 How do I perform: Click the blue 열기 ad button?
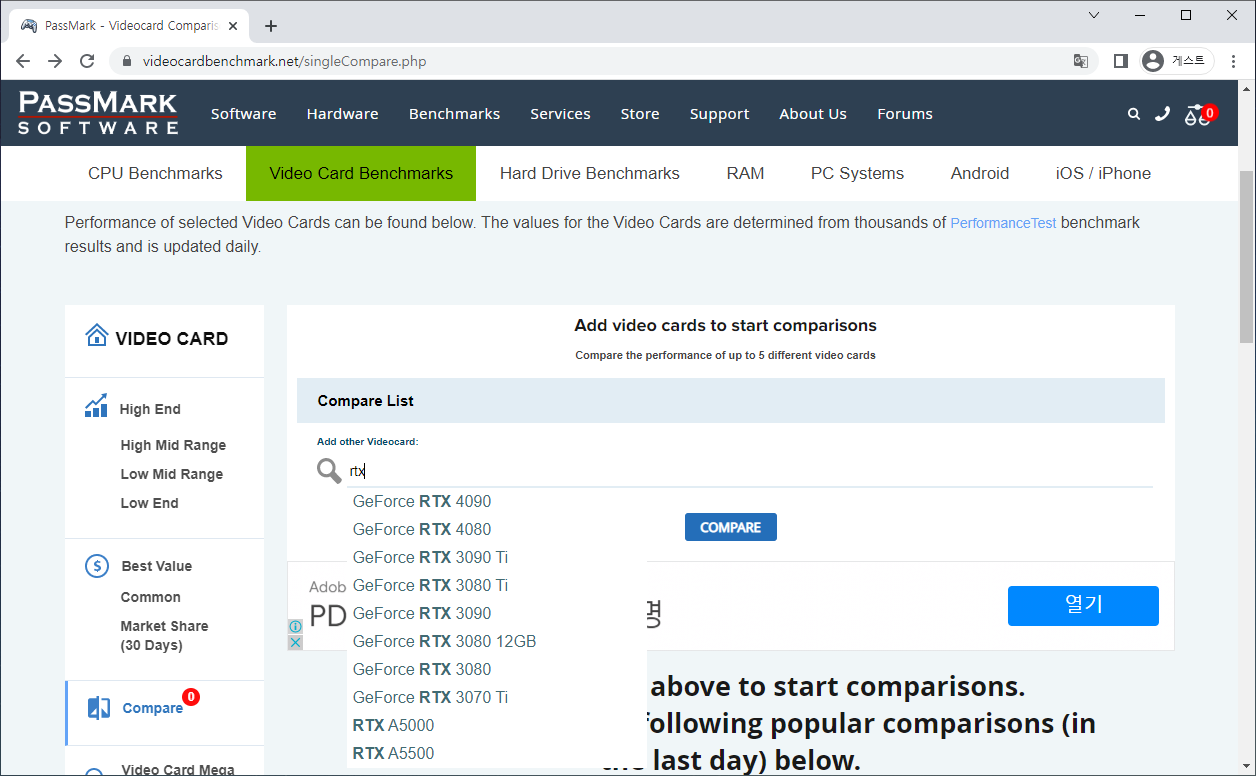tap(1083, 606)
